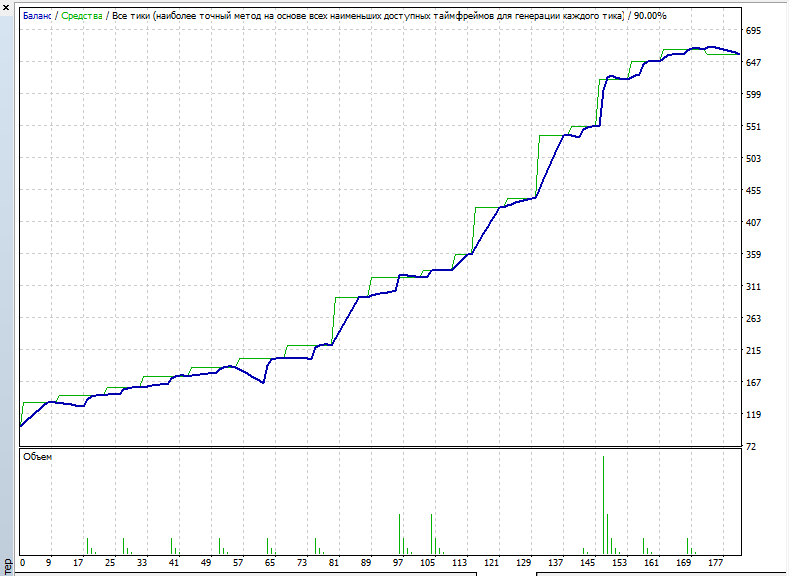Viewport: 789px width, 576px height.
Task: Close the tester panel with the X button
Action: click(x=6, y=8)
